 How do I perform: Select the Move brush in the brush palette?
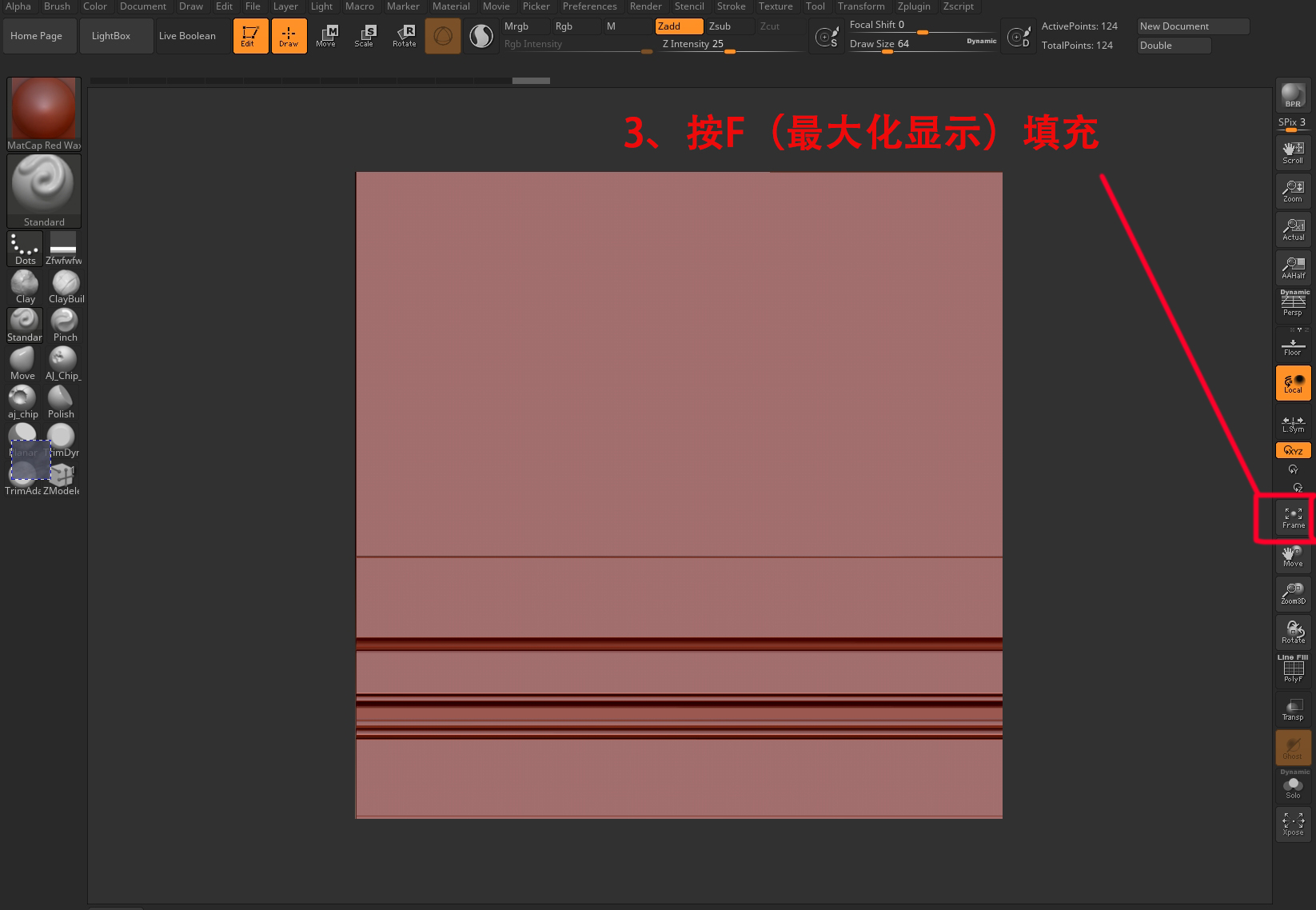(x=22, y=361)
